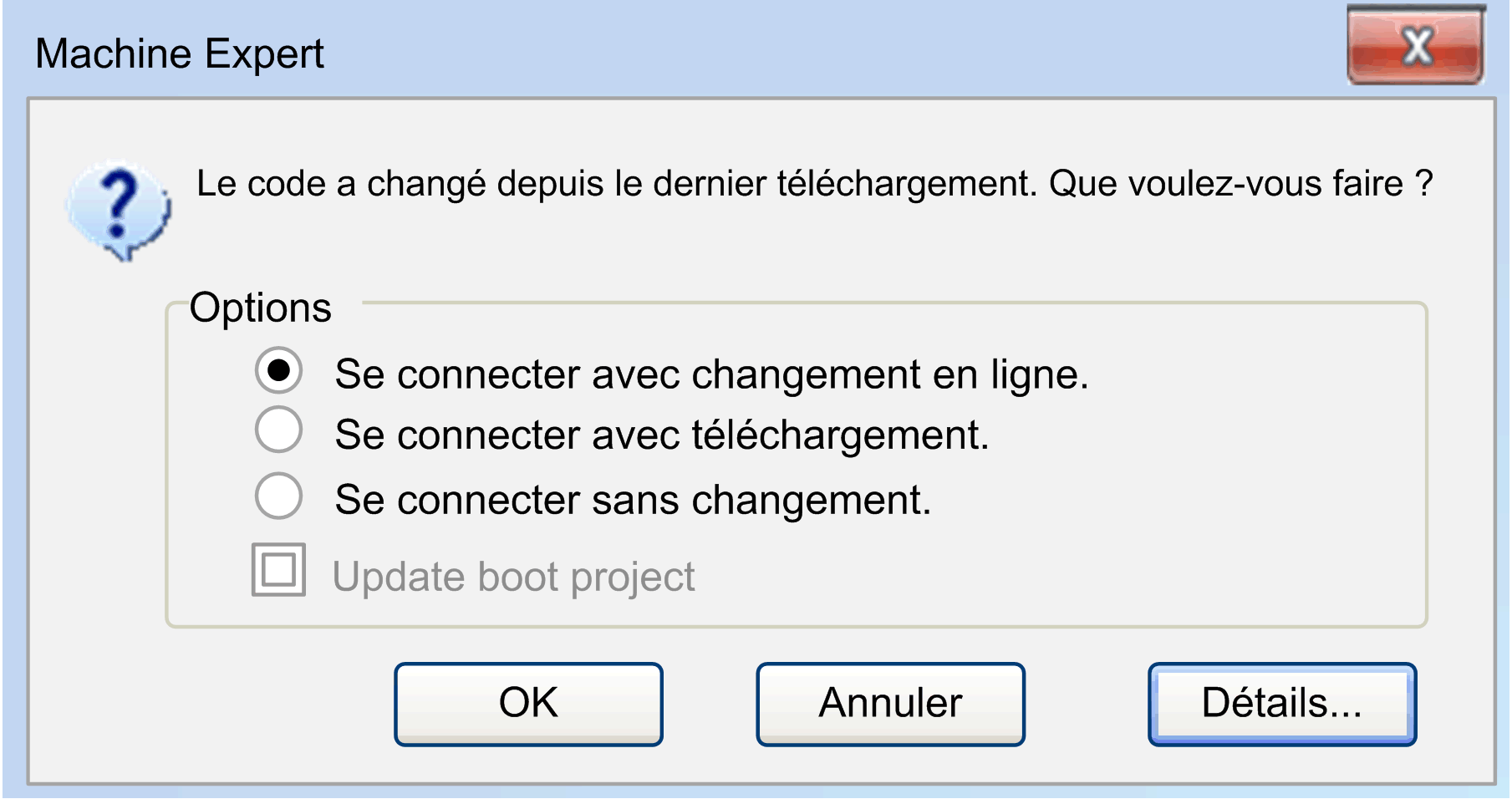Click the blue question mark icon
Image resolution: width=1512 pixels, height=799 pixels.
coord(120,210)
